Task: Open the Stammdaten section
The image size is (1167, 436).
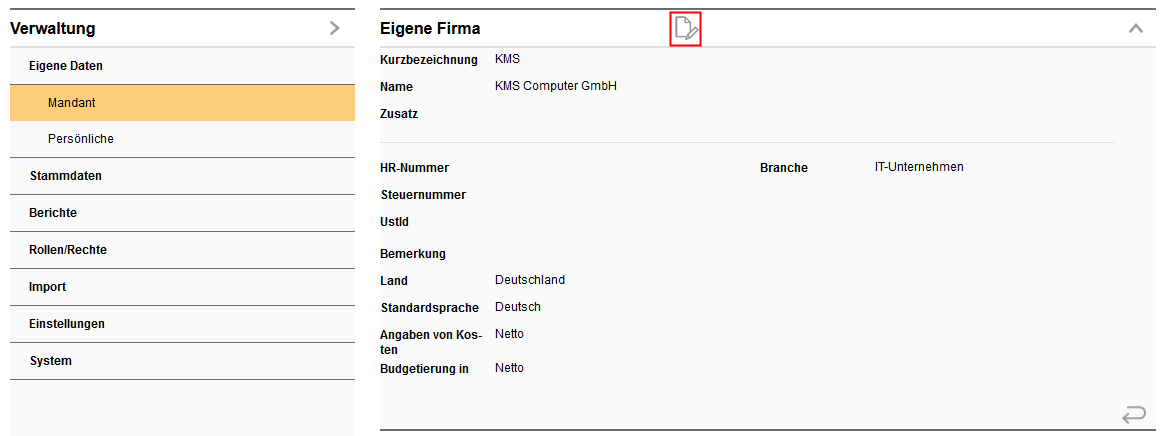Action: [x=66, y=176]
